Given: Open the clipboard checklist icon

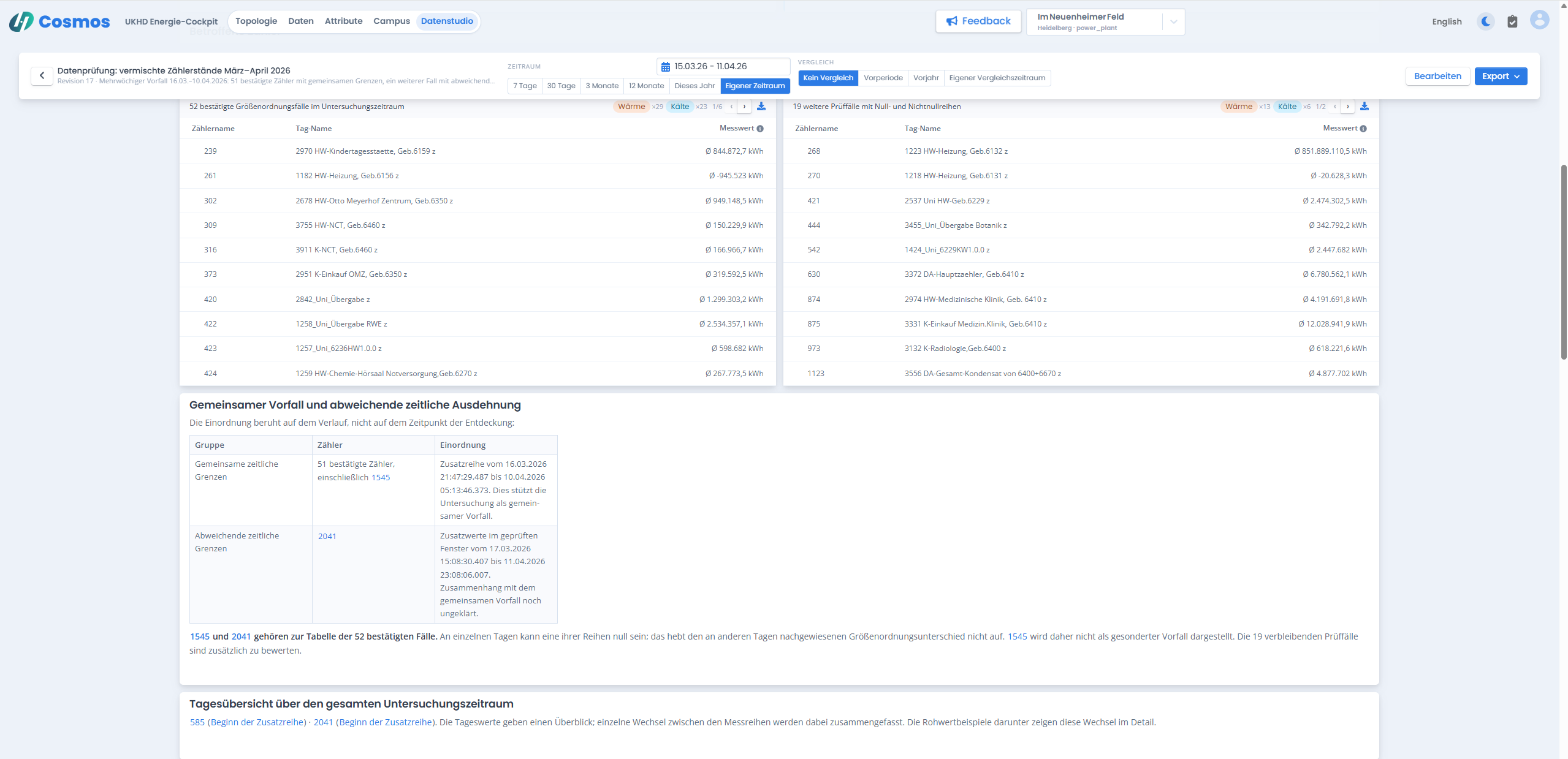Looking at the screenshot, I should click(1512, 21).
